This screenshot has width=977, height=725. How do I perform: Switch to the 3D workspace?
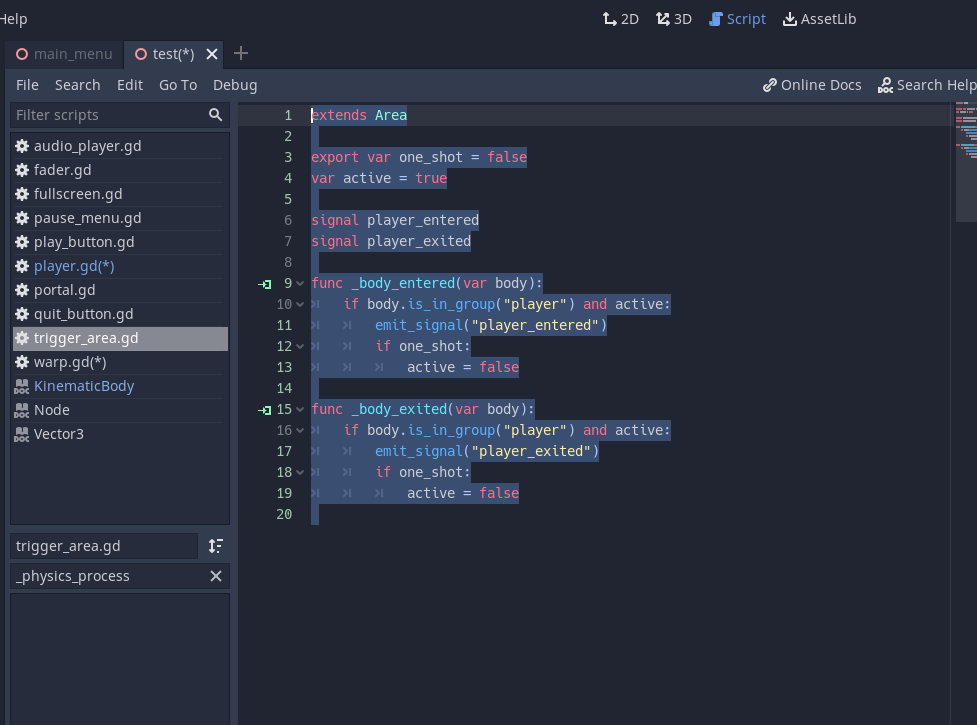tap(673, 19)
